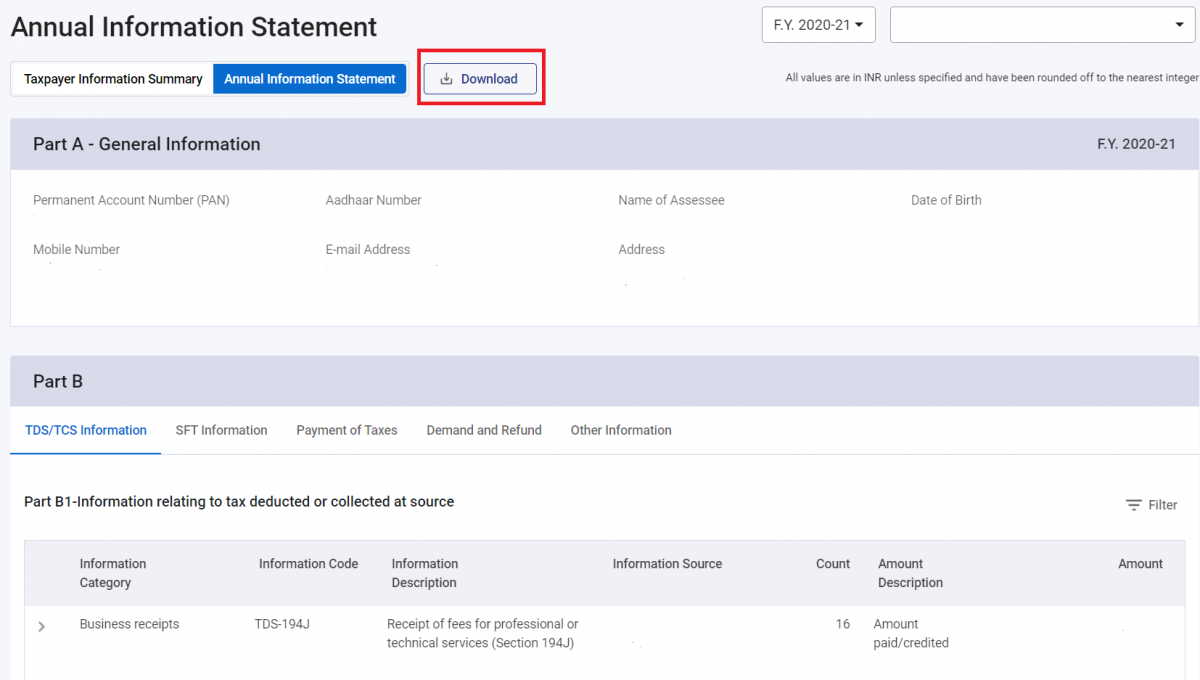This screenshot has height=680, width=1200.
Task: Switch to SFT Information tab
Action: click(x=221, y=430)
